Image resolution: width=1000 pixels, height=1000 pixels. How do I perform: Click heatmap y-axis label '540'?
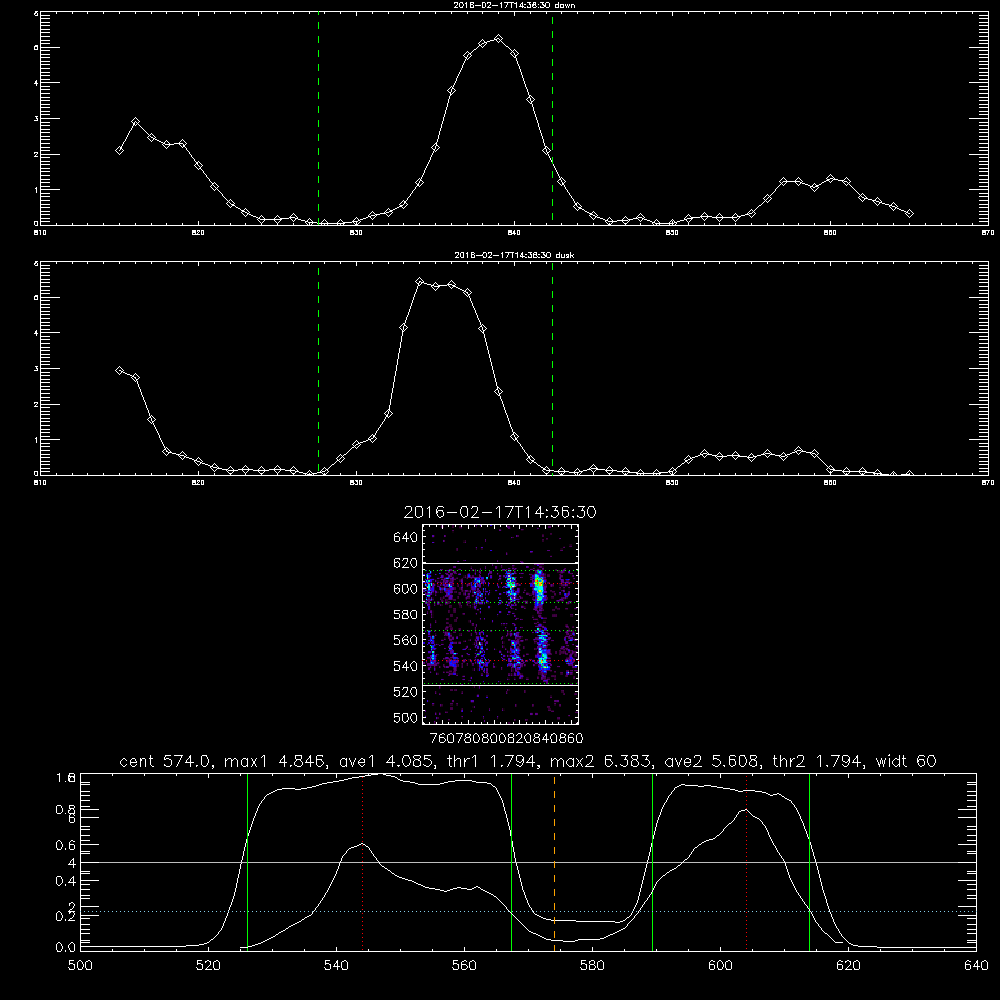click(405, 666)
